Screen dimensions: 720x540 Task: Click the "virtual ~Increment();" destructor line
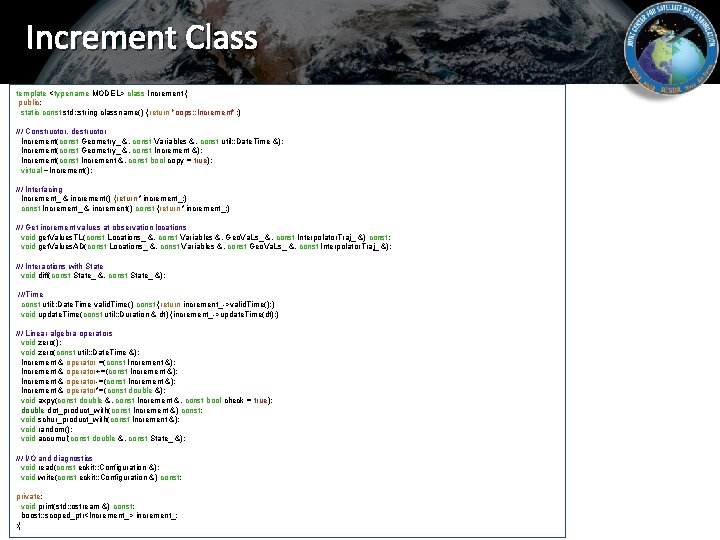[56, 170]
